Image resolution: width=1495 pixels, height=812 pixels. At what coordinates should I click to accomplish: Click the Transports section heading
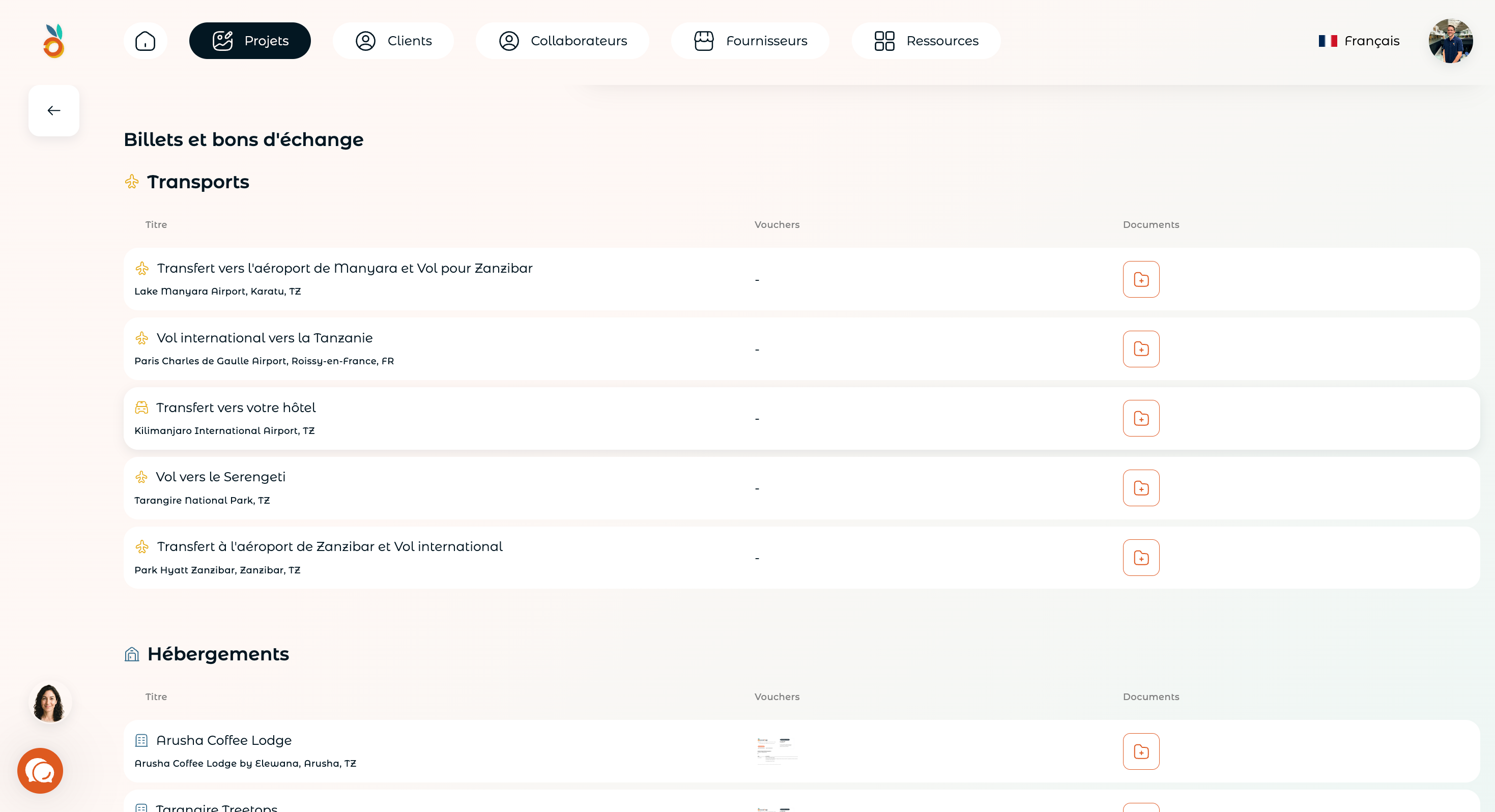click(198, 182)
